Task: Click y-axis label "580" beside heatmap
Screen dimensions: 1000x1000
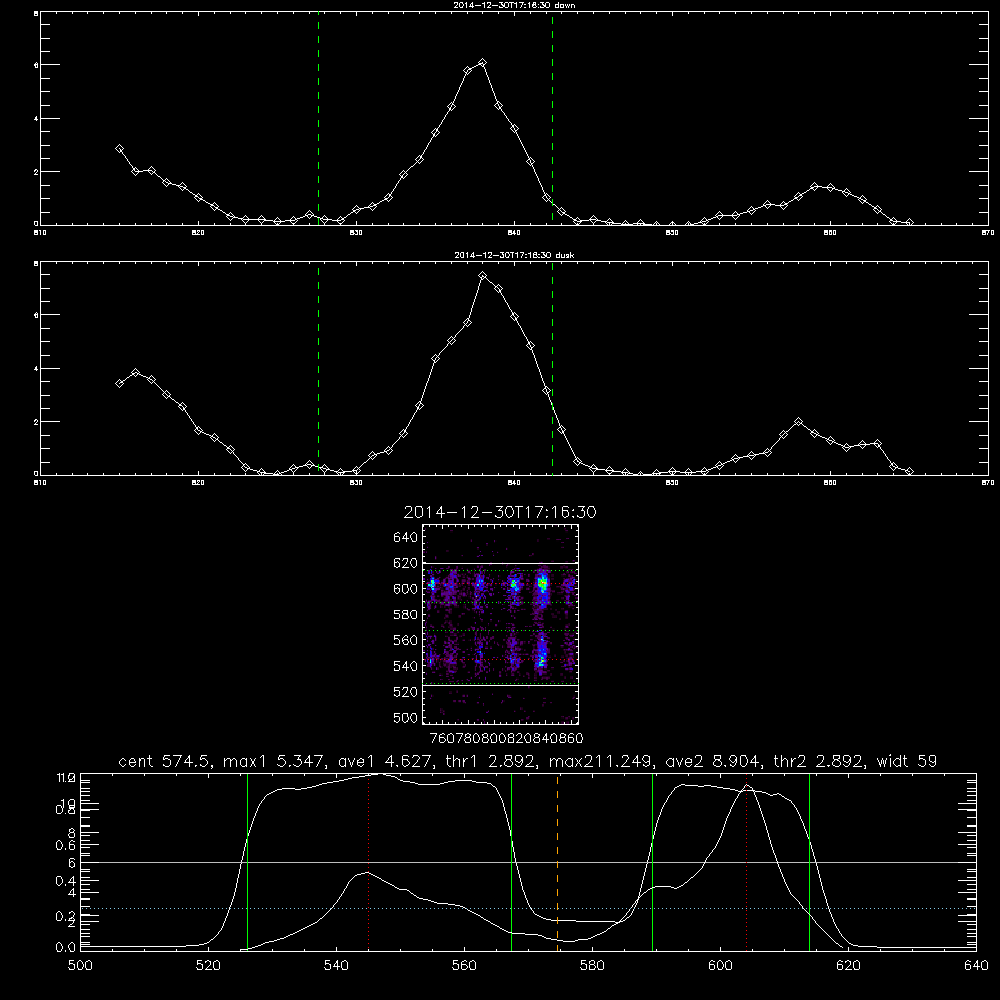Action: (406, 615)
